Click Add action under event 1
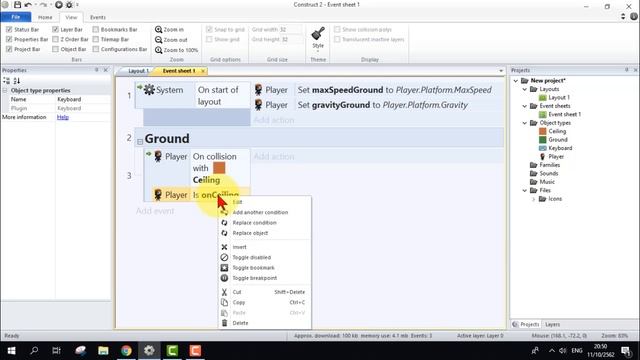Viewport: 640px width, 360px height. click(274, 120)
